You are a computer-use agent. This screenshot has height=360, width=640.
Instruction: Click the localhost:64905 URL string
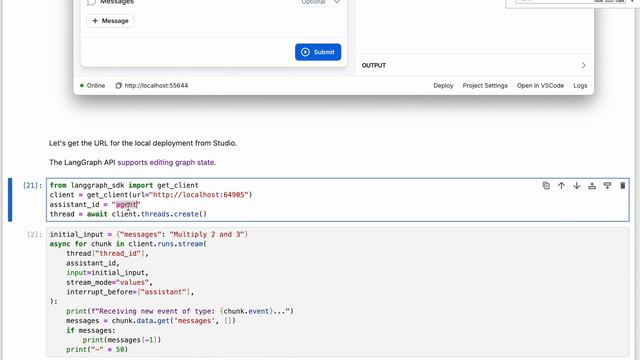pyautogui.click(x=198, y=195)
